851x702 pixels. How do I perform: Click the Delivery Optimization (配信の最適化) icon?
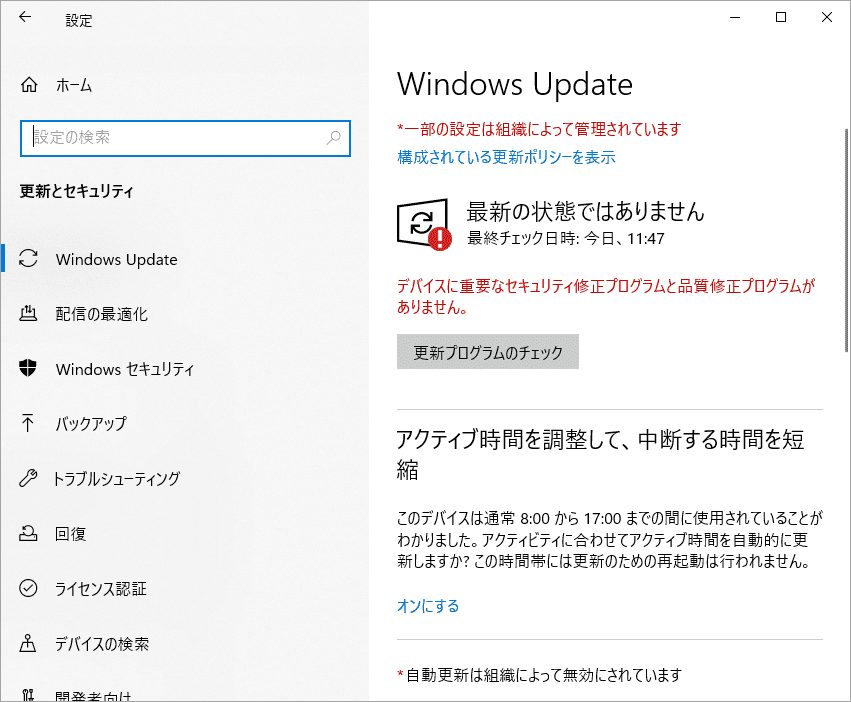coord(28,313)
